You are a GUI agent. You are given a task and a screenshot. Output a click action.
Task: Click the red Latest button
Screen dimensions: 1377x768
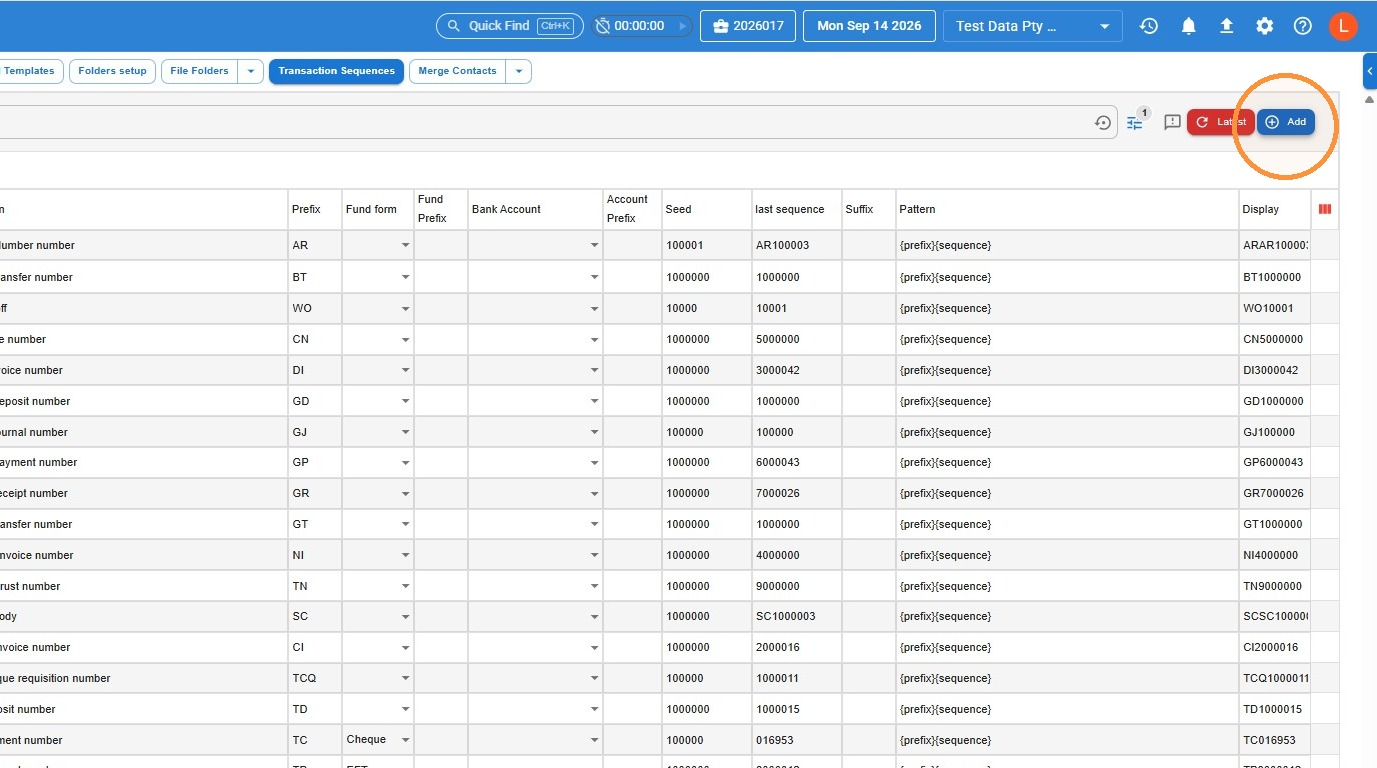pyautogui.click(x=1221, y=122)
